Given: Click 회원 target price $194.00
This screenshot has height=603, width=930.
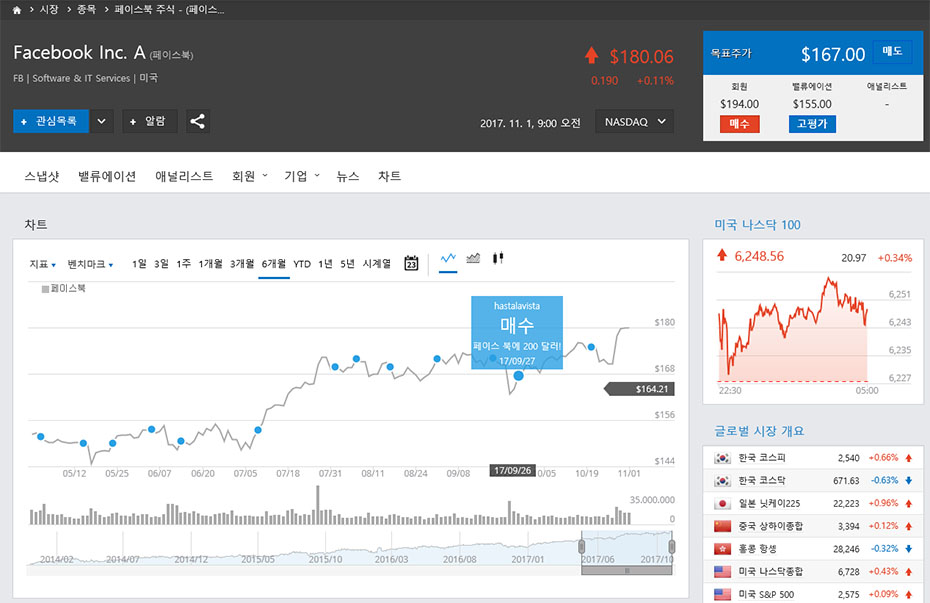Looking at the screenshot, I should point(740,104).
